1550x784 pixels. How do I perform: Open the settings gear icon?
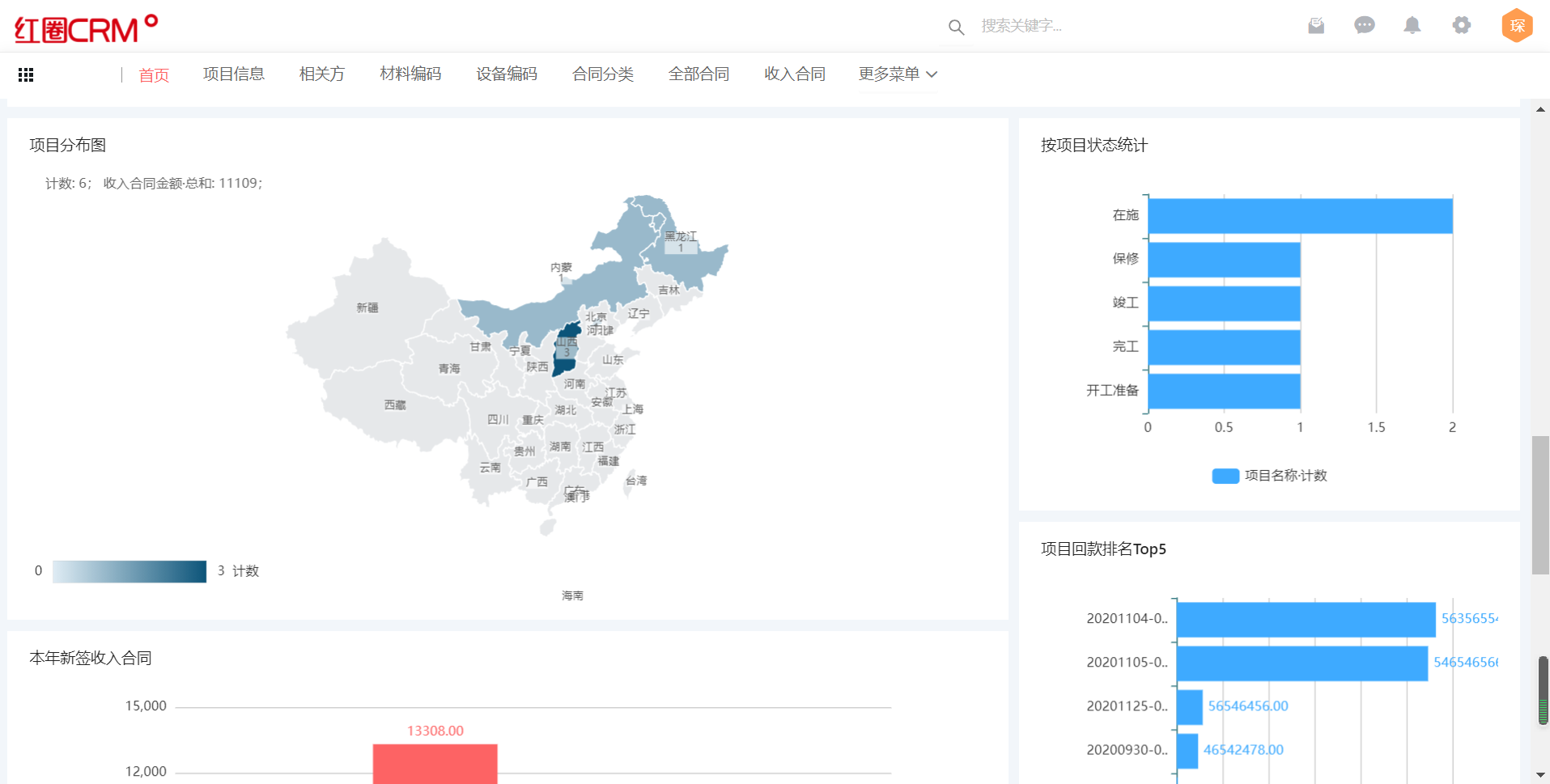pyautogui.click(x=1461, y=26)
